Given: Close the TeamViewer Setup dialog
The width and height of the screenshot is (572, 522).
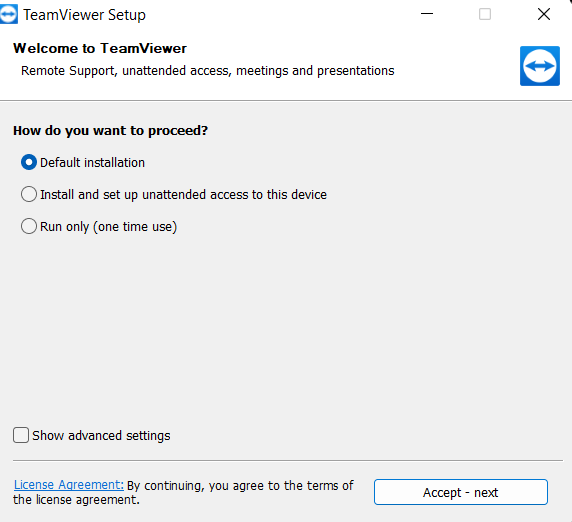Looking at the screenshot, I should [x=544, y=15].
